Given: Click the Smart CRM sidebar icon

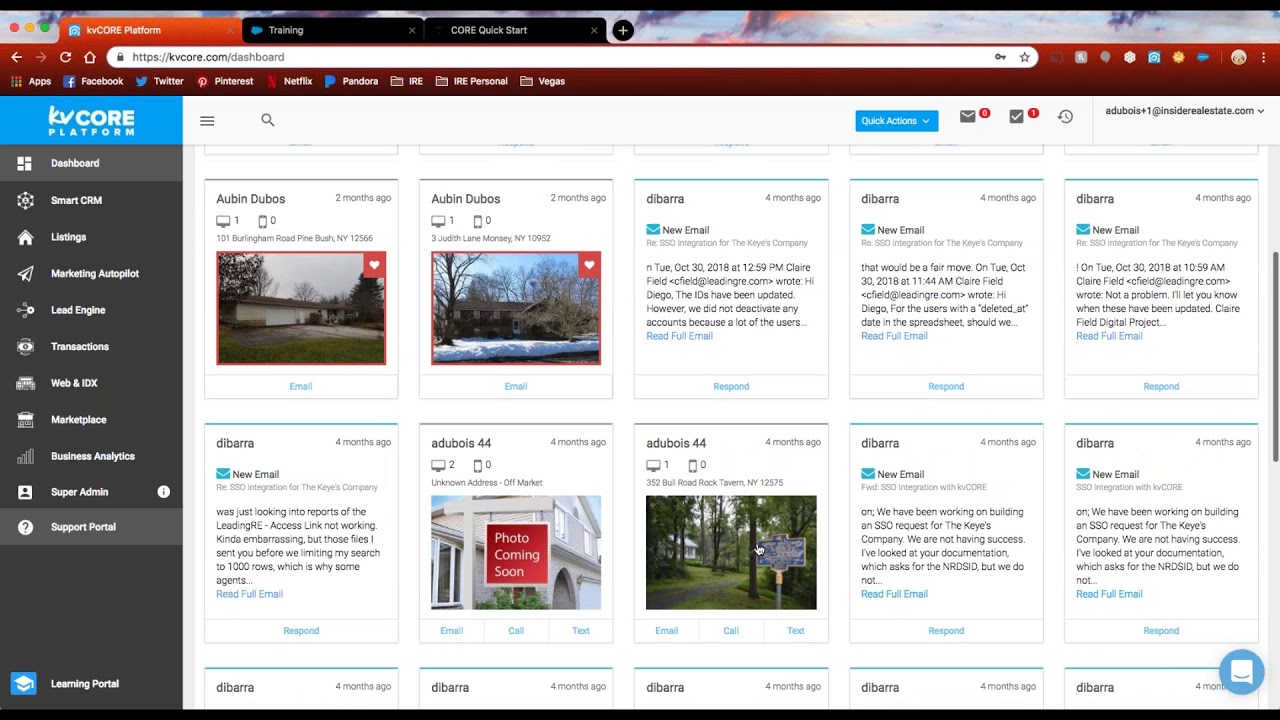Looking at the screenshot, I should pos(25,200).
